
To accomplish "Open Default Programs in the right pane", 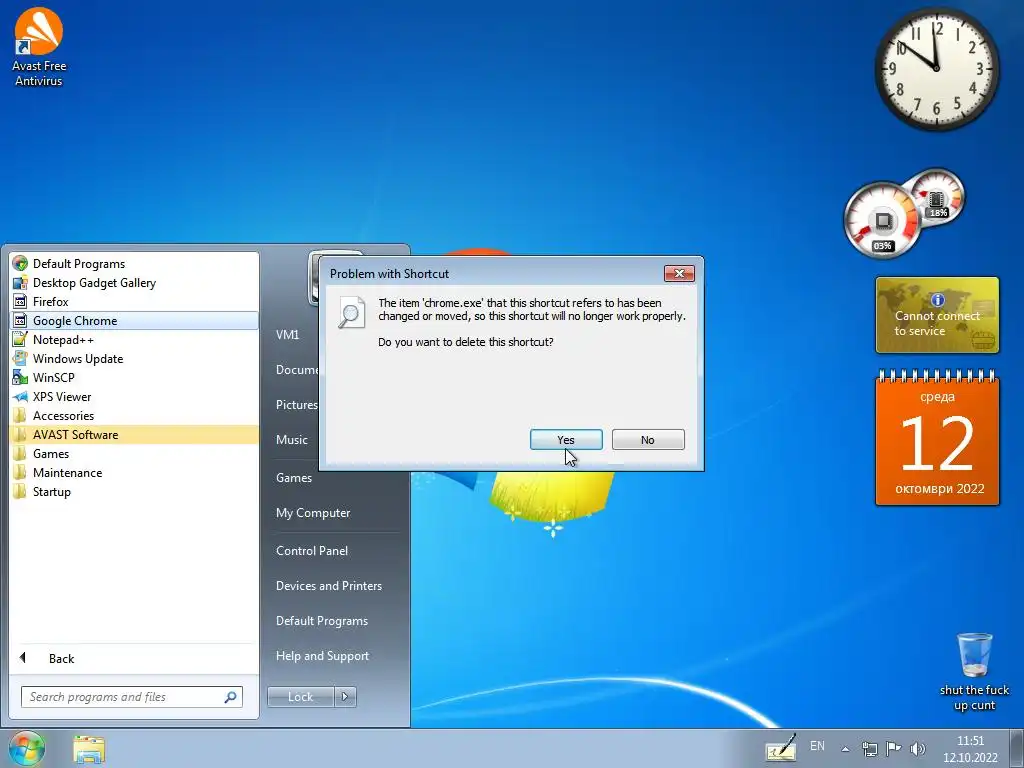I will point(321,620).
